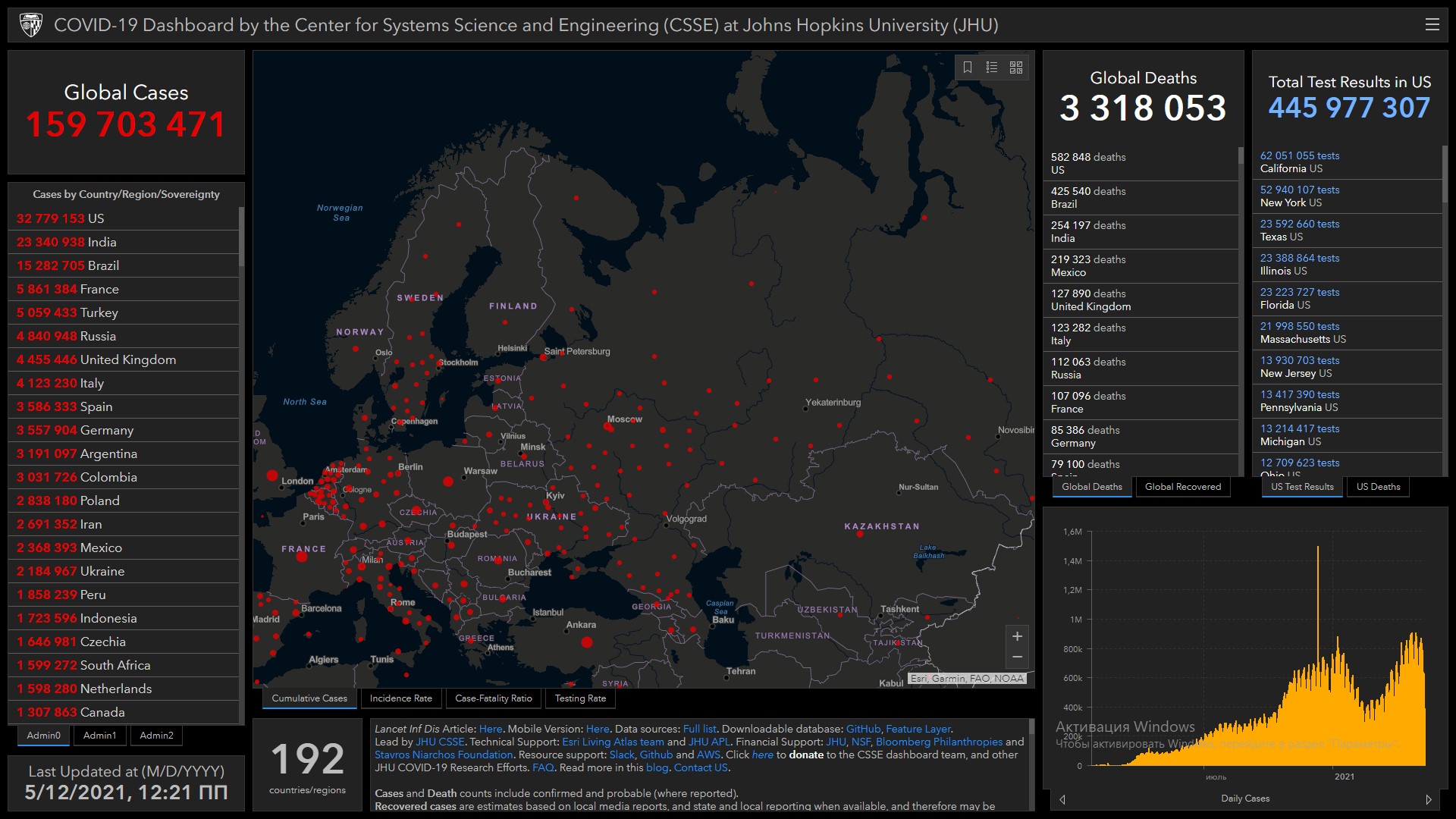Go to previous chart with left arrow

[1062, 799]
